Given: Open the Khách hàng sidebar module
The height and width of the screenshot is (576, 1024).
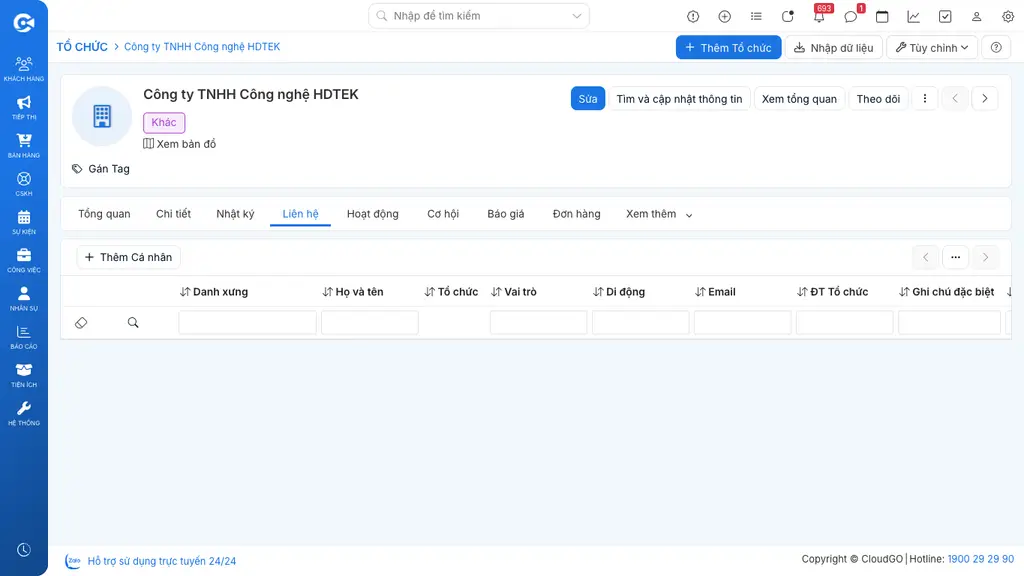Looking at the screenshot, I should click(x=24, y=69).
